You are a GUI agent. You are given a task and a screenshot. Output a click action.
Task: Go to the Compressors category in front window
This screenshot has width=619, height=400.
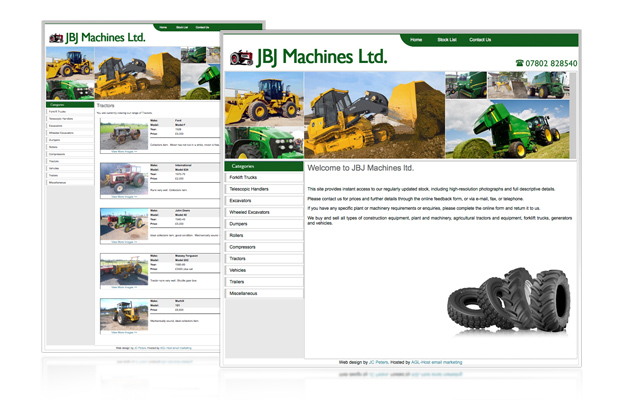(x=264, y=247)
